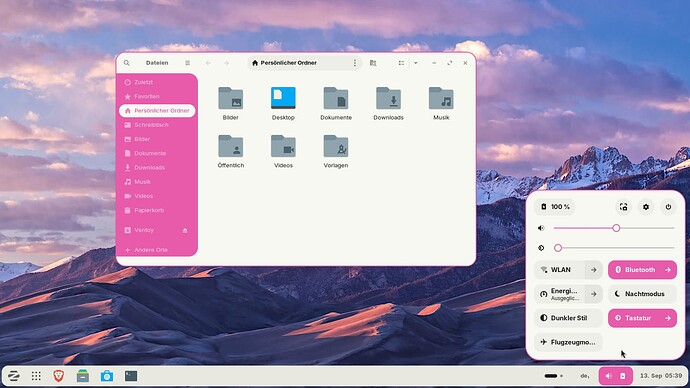The image size is (690, 388).
Task: Open the power off menu
Action: [668, 207]
